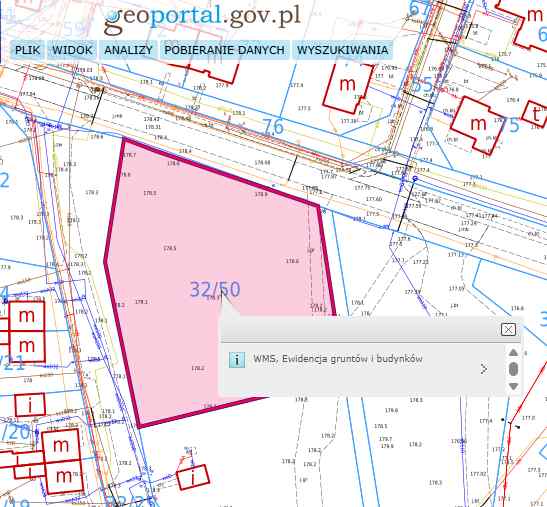Click the popup scrollbar thumb
Viewport: 547px width, 507px height.
coord(513,369)
